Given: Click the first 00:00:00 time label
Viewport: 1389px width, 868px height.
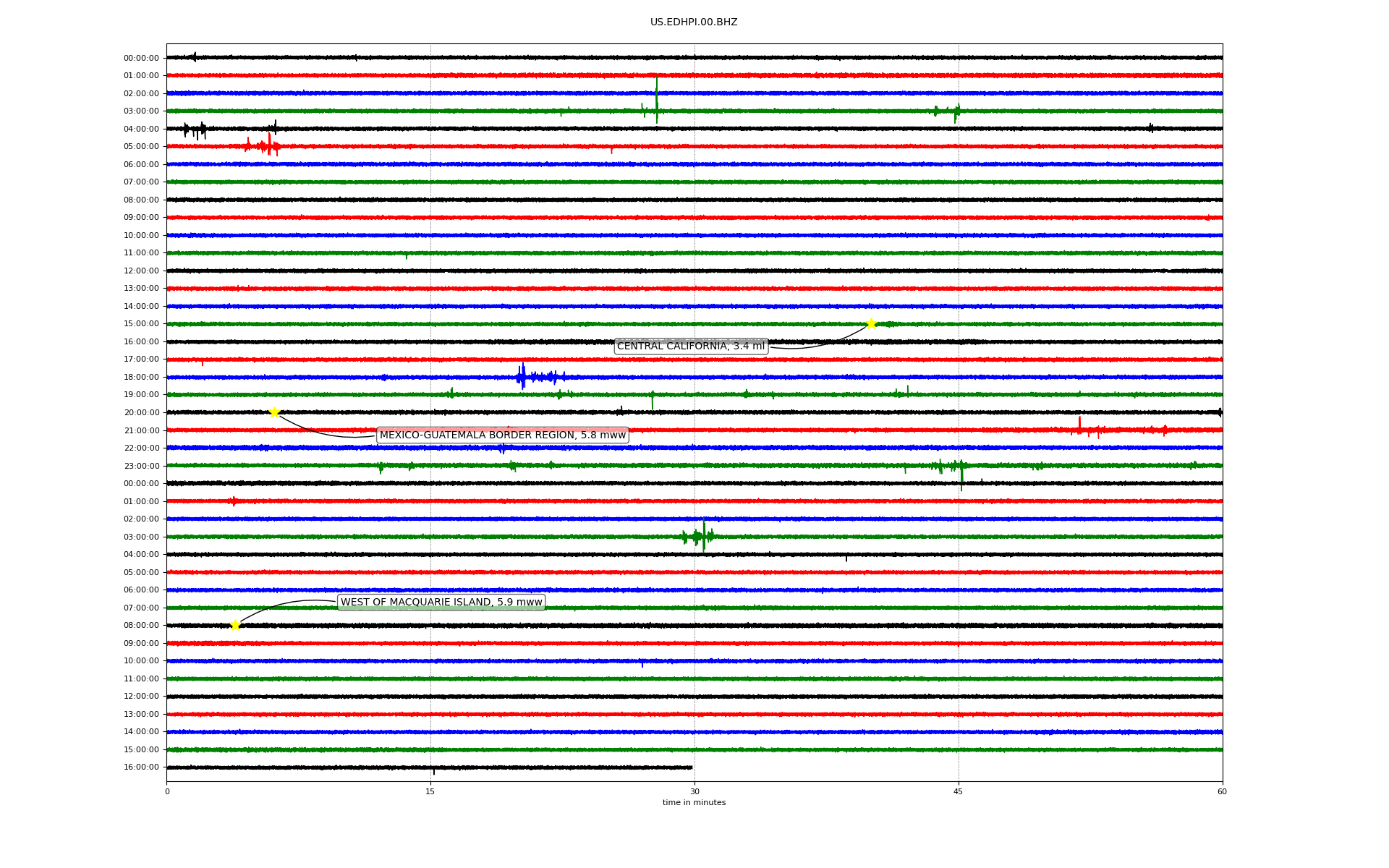Looking at the screenshot, I should (141, 58).
